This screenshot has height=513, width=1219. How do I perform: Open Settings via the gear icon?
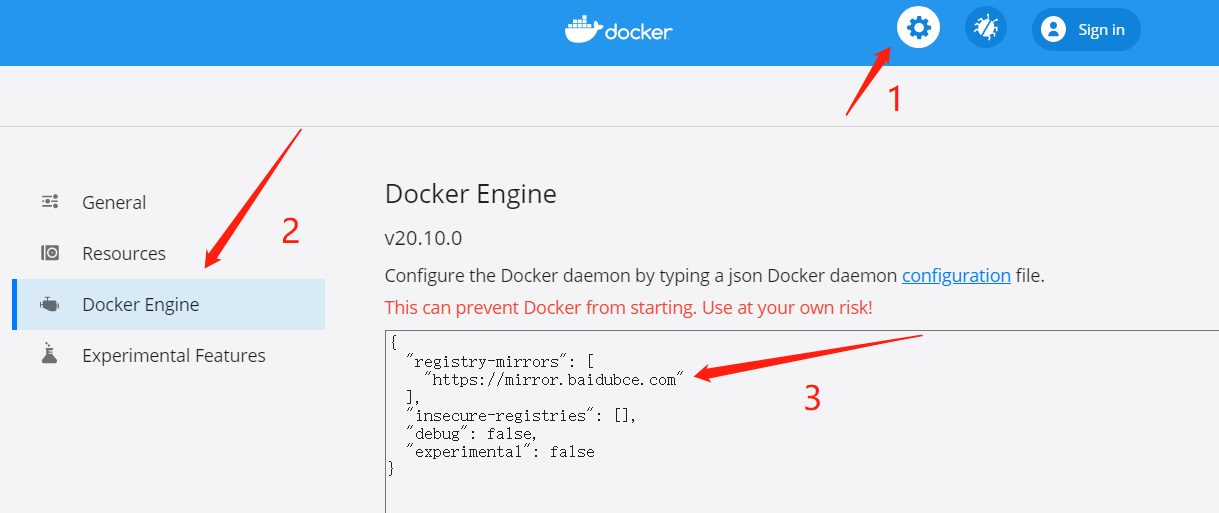(x=918, y=29)
